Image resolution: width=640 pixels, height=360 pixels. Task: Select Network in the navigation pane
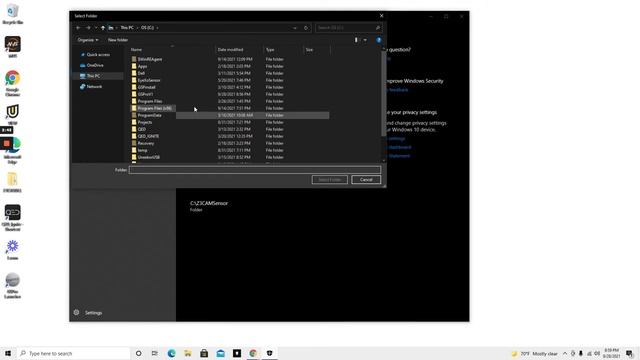[94, 87]
